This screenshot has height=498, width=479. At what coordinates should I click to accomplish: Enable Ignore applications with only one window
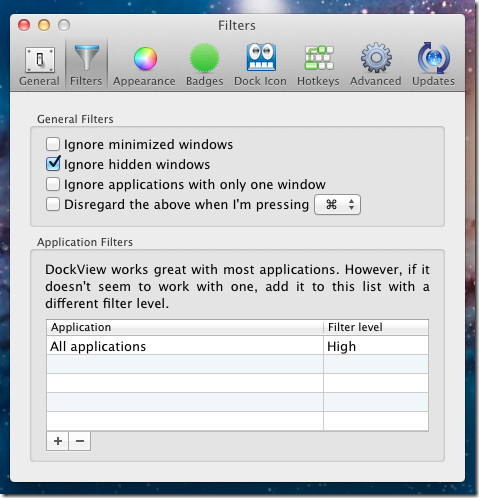point(53,184)
